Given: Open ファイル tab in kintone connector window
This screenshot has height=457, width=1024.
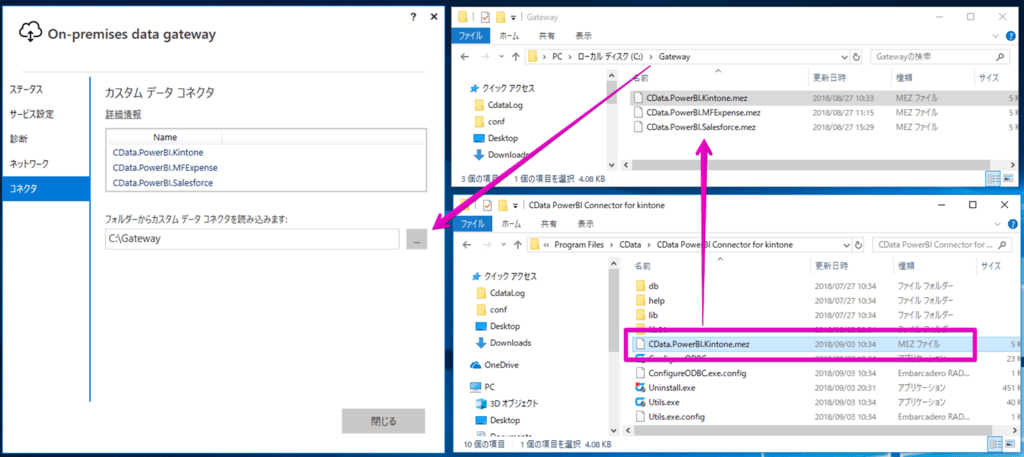Looking at the screenshot, I should (x=471, y=223).
